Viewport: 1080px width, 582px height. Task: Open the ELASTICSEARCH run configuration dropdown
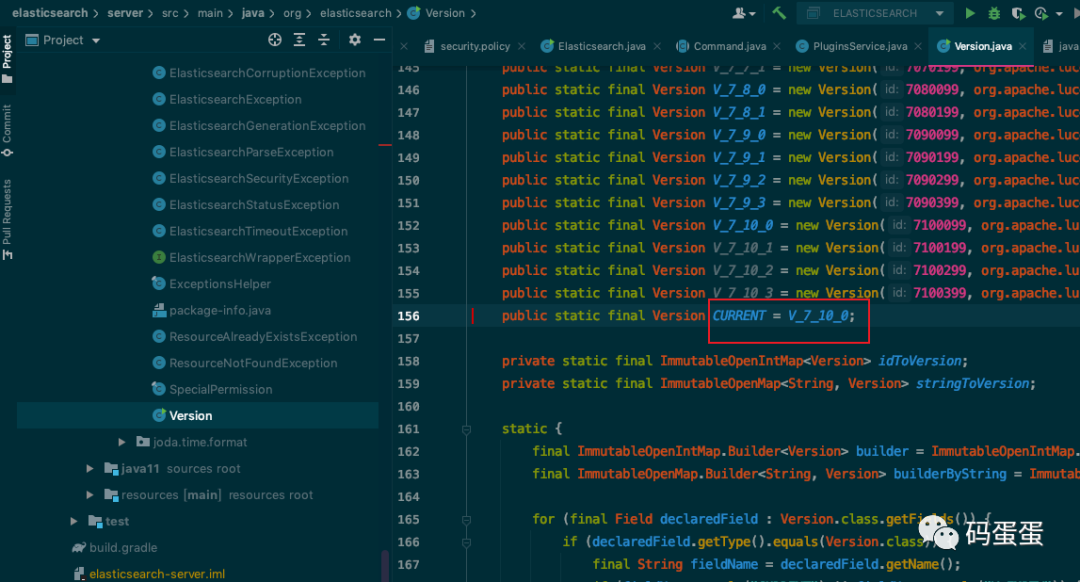(x=873, y=13)
